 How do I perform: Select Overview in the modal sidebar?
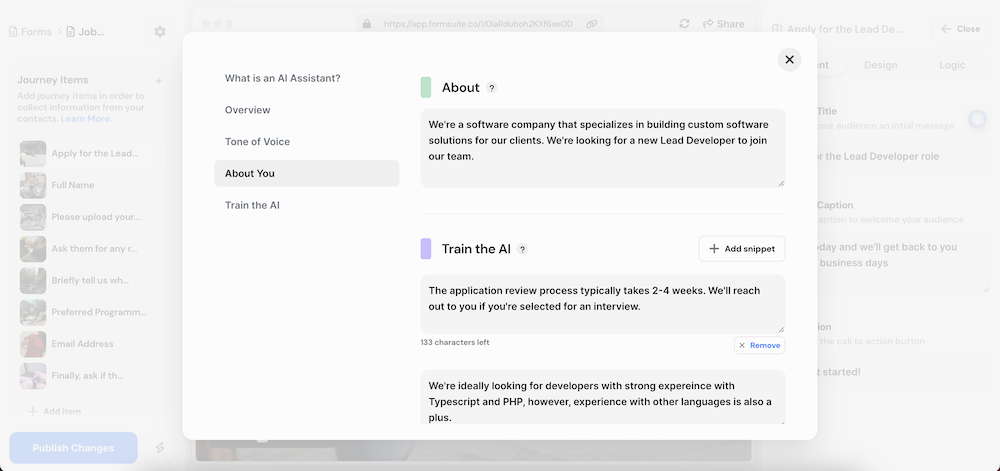248,110
